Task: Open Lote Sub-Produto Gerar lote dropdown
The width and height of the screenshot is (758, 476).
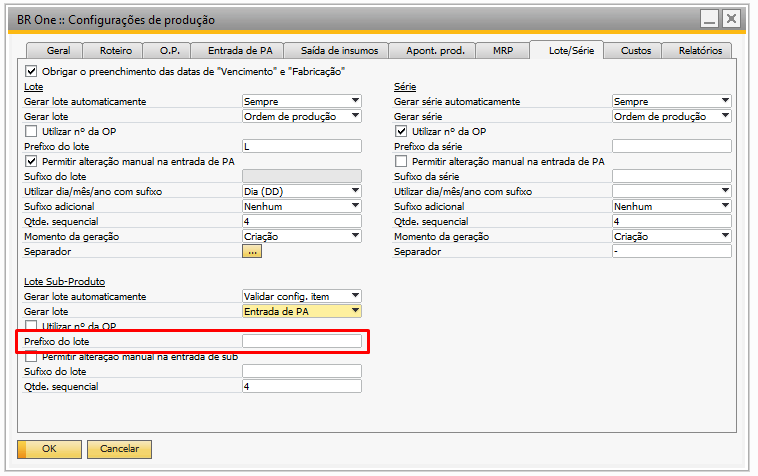Action: (x=355, y=311)
